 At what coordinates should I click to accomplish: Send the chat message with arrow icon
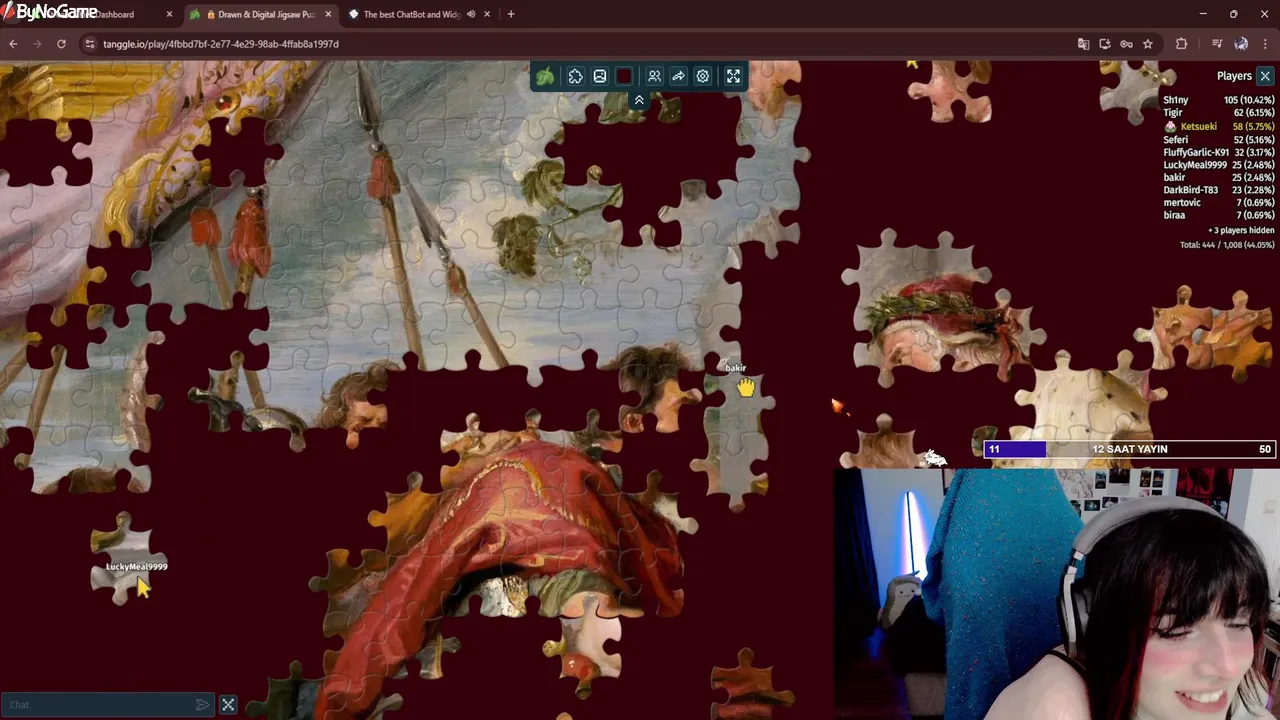coord(203,705)
